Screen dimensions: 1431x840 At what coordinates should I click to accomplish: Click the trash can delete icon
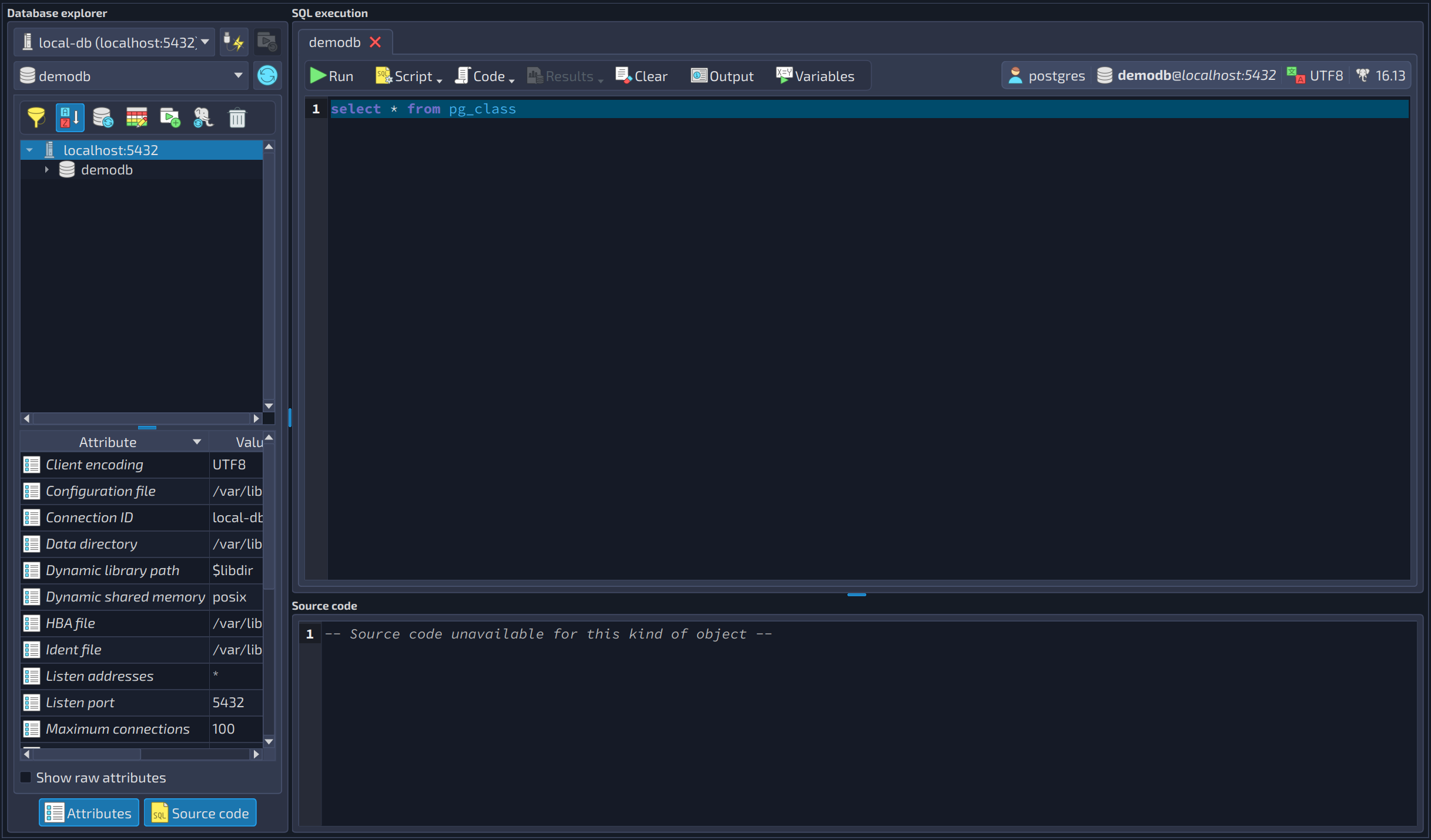[237, 118]
